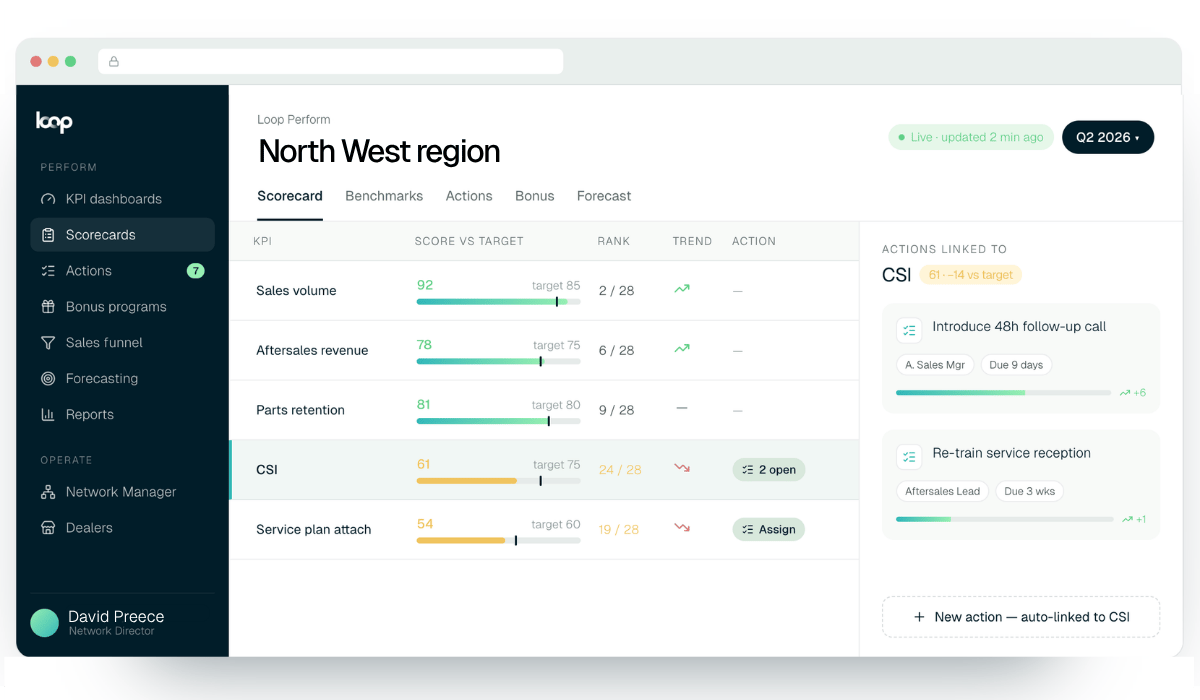1200x700 pixels.
Task: Click 48h follow-up call progress bar
Action: click(x=1004, y=393)
